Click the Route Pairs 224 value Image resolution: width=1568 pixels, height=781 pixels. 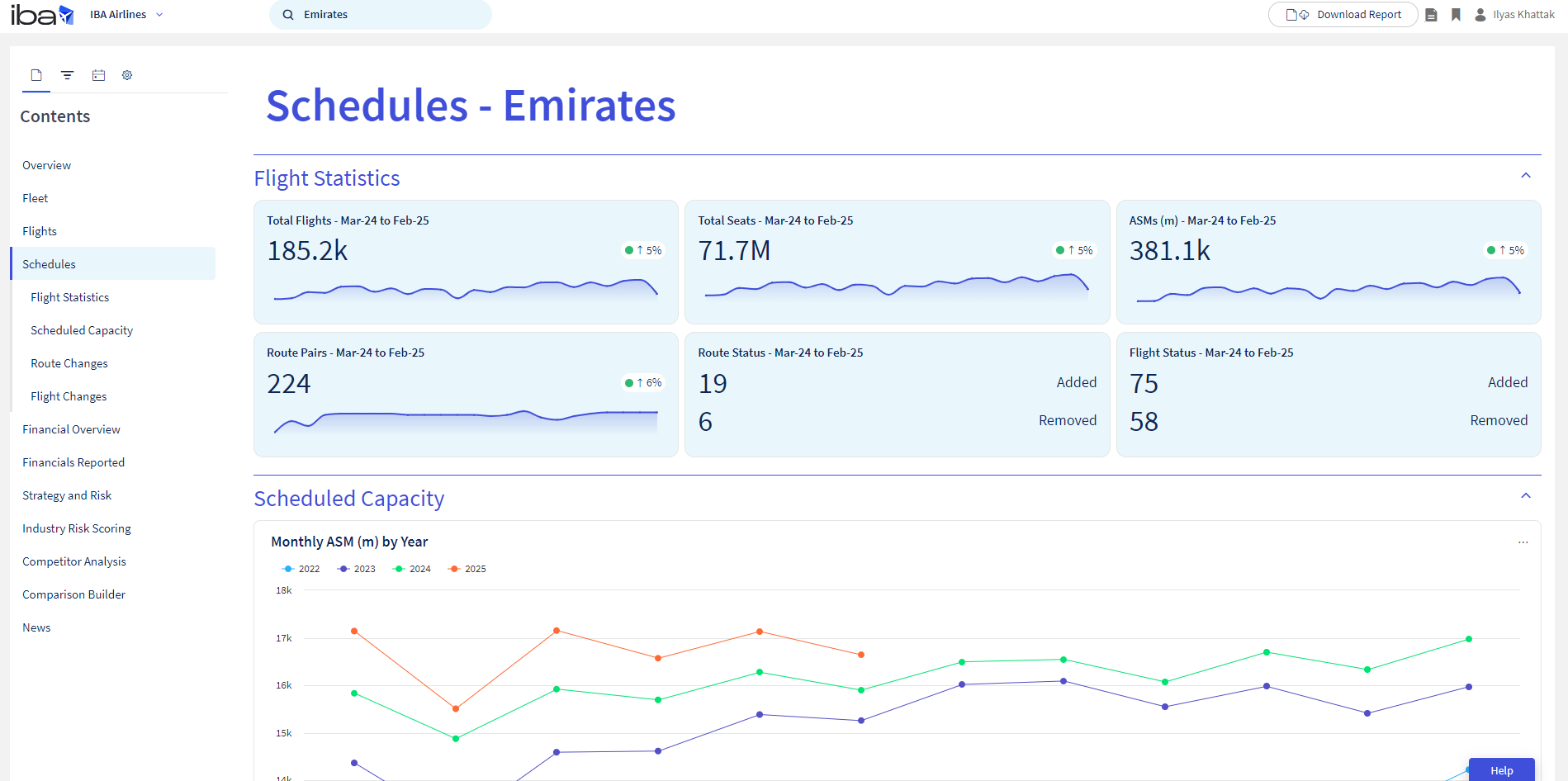tap(289, 384)
